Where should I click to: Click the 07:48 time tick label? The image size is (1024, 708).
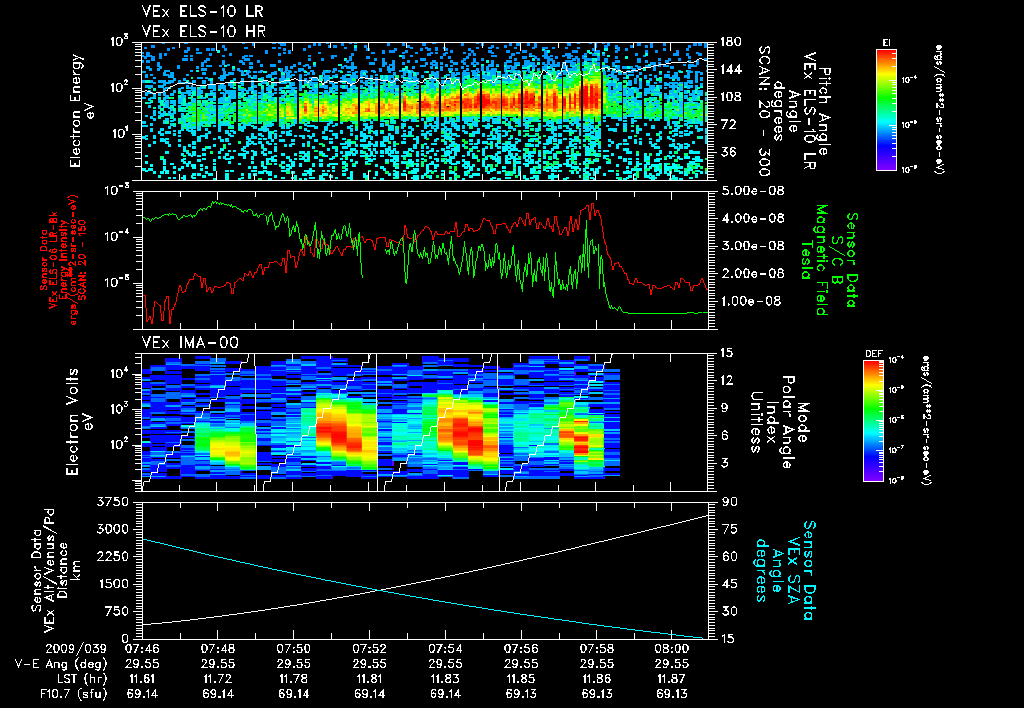218,649
